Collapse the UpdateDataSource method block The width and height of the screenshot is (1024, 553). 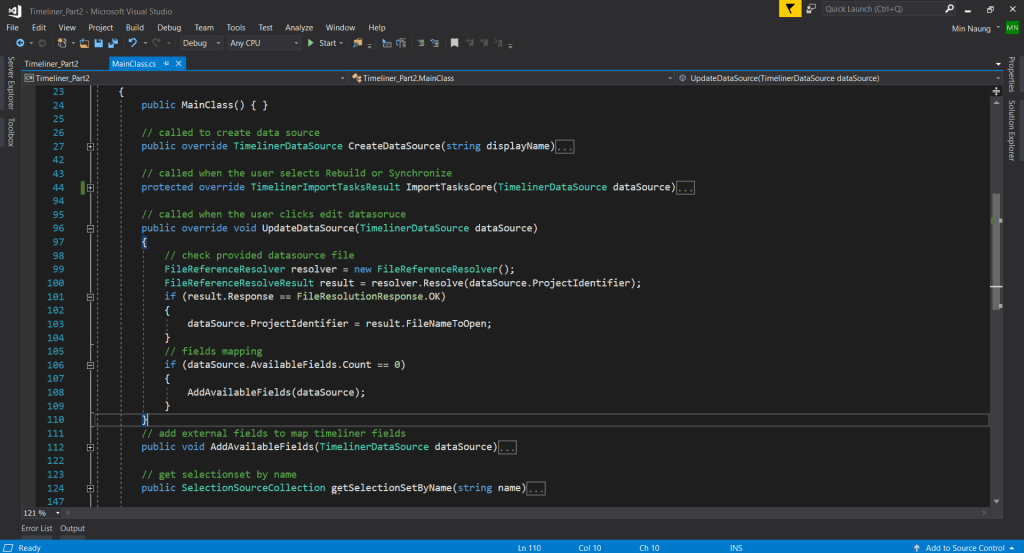point(91,228)
